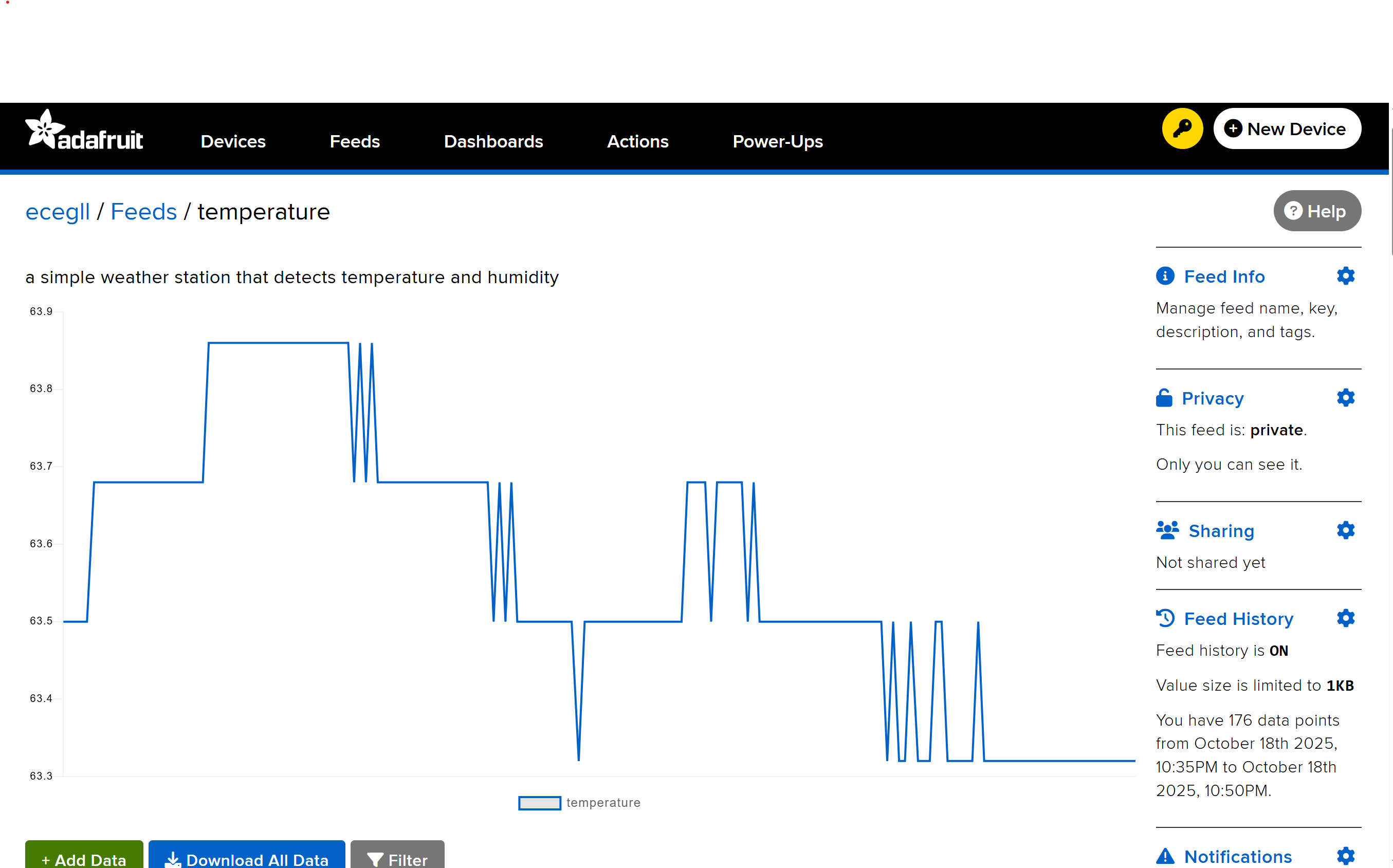Viewport: 1393px width, 868px height.
Task: Open Feed History settings gear
Action: [x=1345, y=618]
